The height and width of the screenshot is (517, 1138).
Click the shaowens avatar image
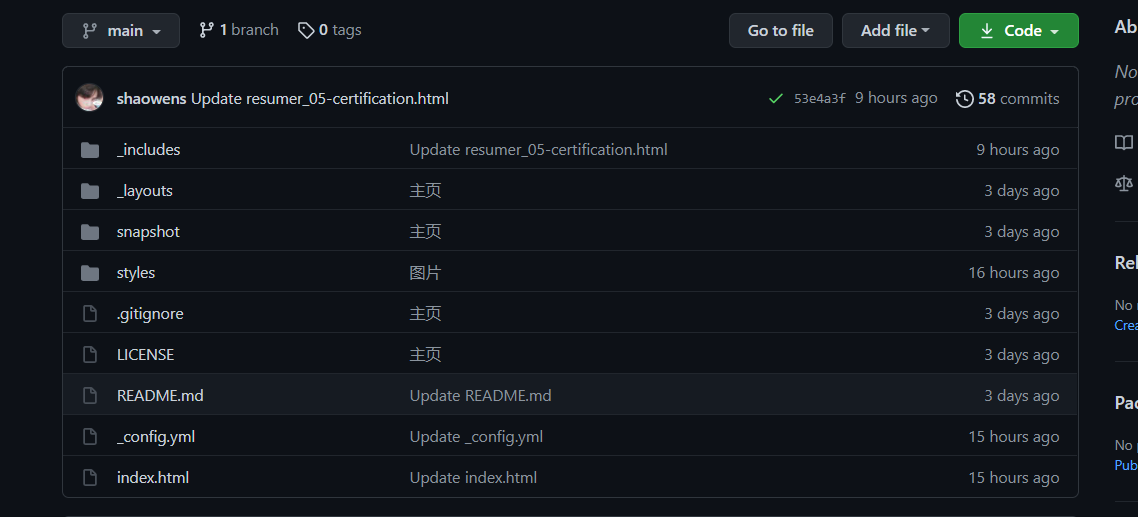(x=89, y=97)
